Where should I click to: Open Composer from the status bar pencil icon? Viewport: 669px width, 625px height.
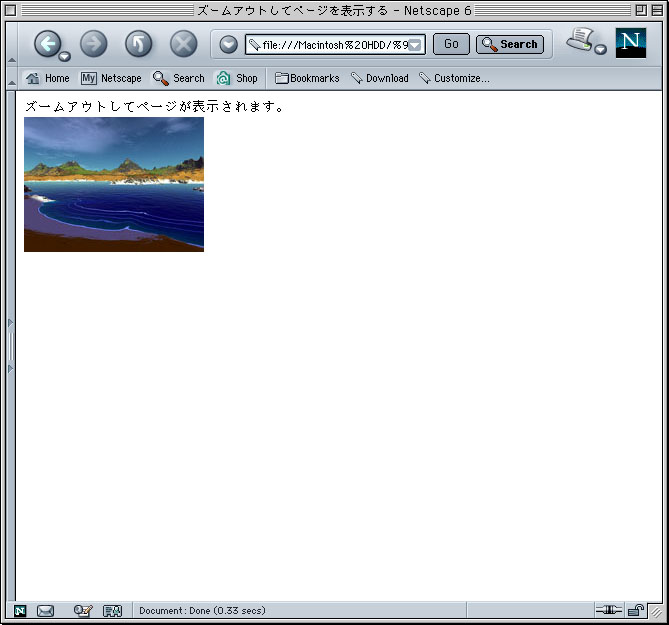(x=83, y=611)
